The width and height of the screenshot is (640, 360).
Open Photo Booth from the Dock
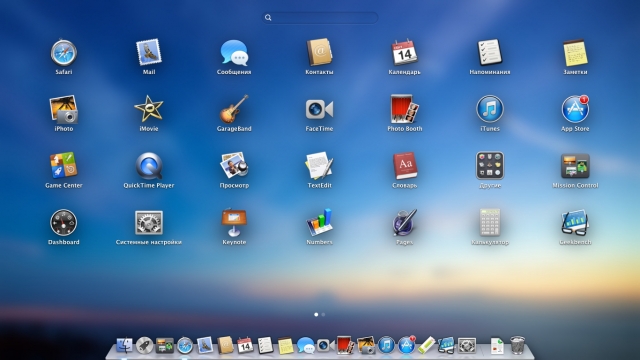(345, 345)
